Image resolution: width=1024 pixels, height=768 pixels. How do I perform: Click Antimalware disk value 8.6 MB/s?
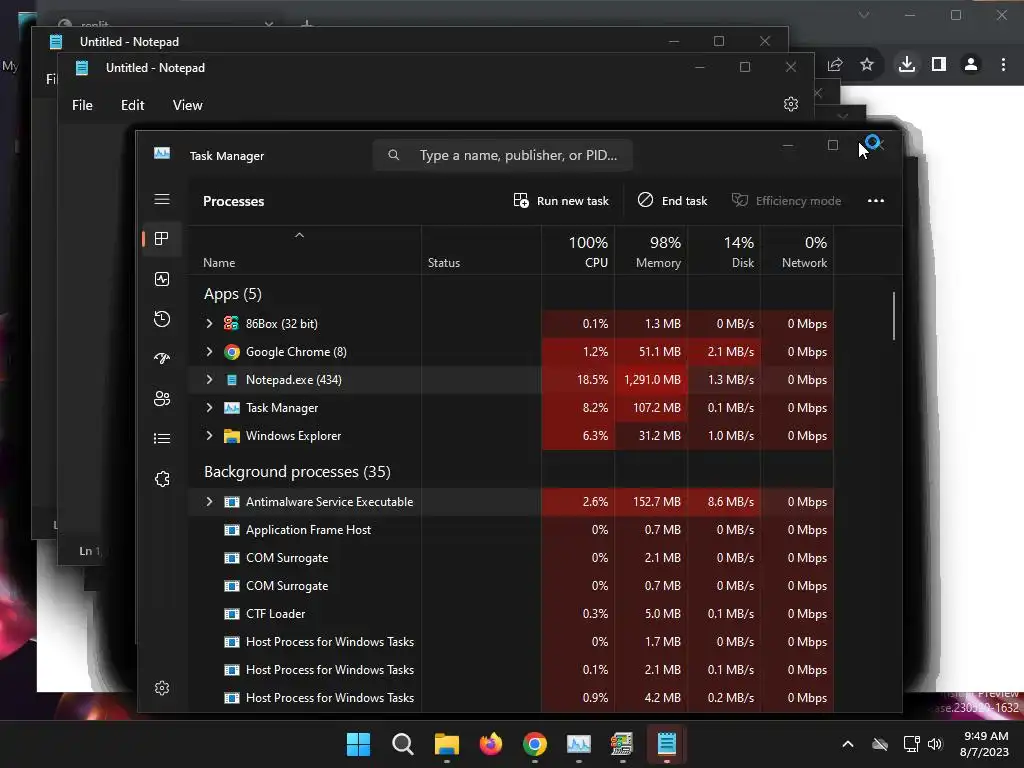pos(731,502)
